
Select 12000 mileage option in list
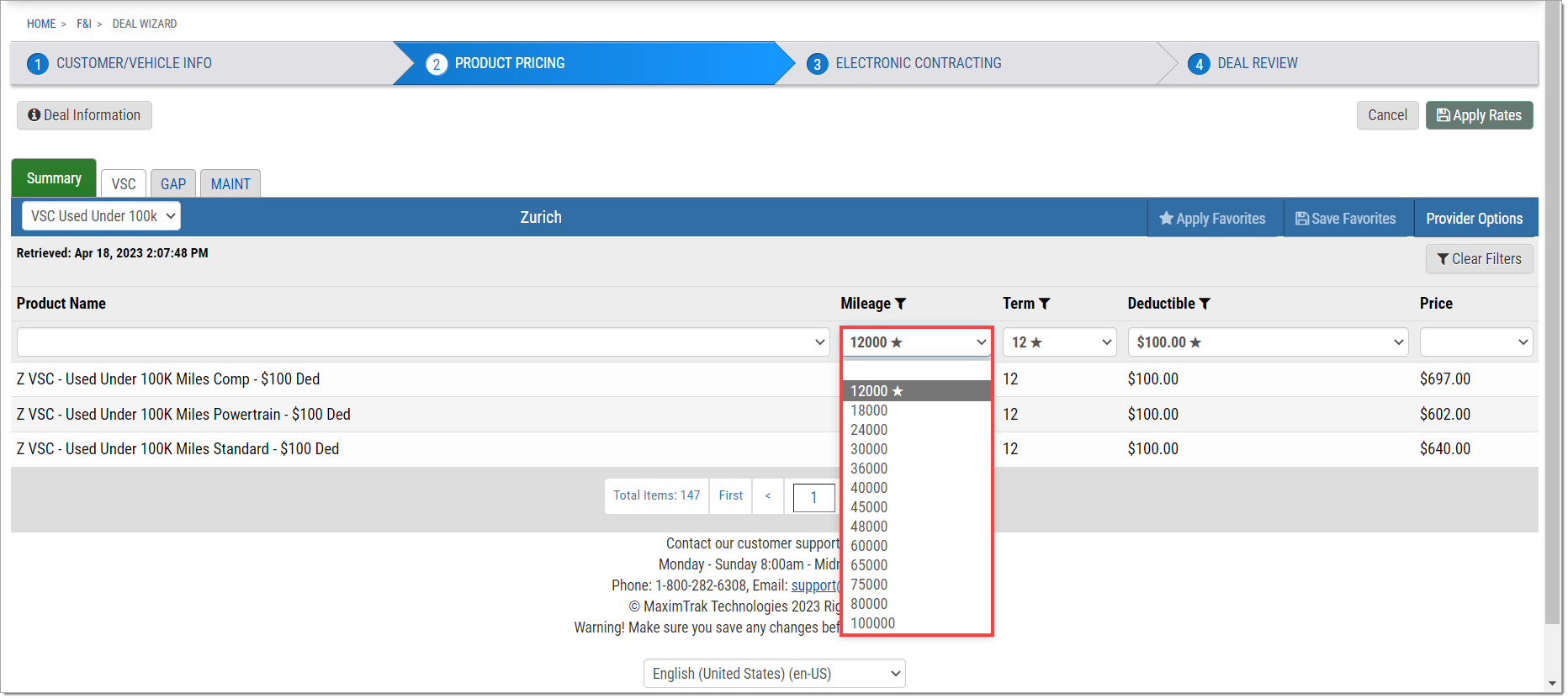point(917,391)
